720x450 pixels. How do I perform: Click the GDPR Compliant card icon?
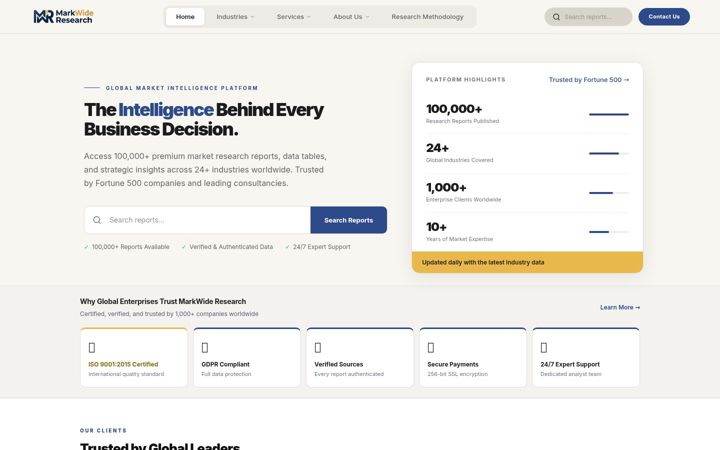pyautogui.click(x=205, y=348)
